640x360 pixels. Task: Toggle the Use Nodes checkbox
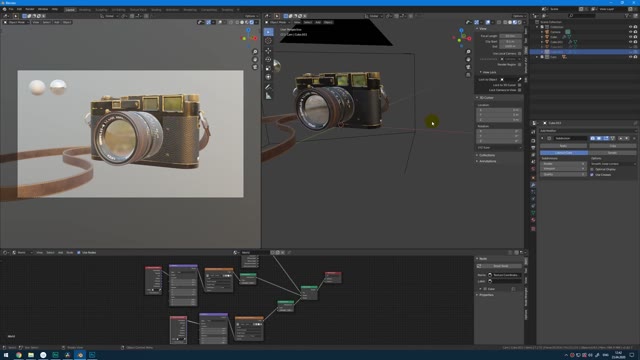point(79,253)
